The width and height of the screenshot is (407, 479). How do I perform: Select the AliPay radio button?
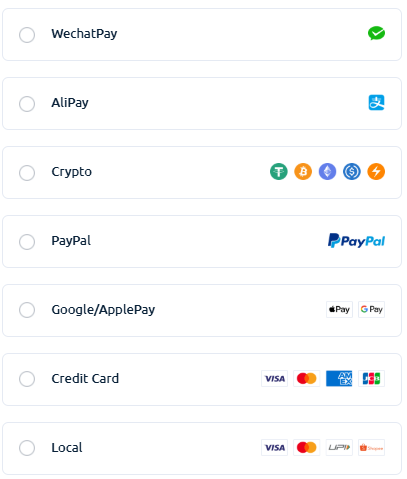[x=27, y=104]
